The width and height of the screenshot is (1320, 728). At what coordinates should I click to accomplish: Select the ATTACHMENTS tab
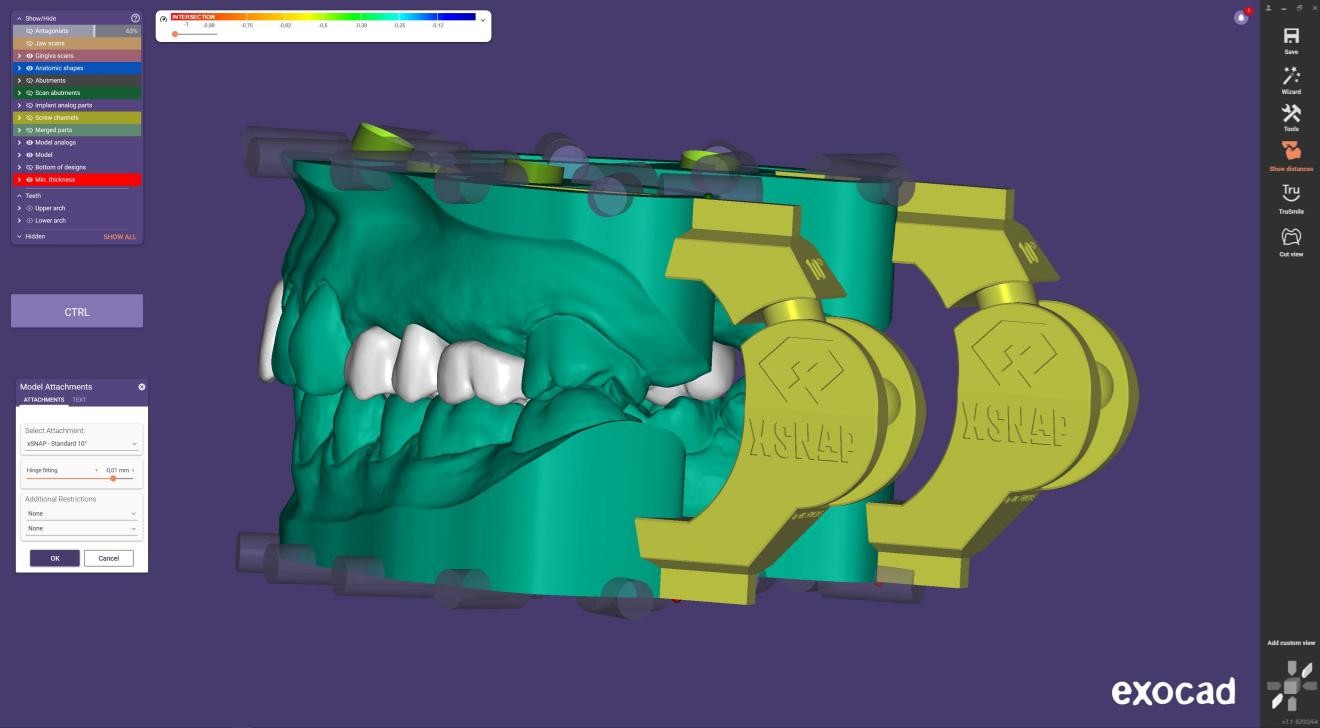tap(44, 400)
